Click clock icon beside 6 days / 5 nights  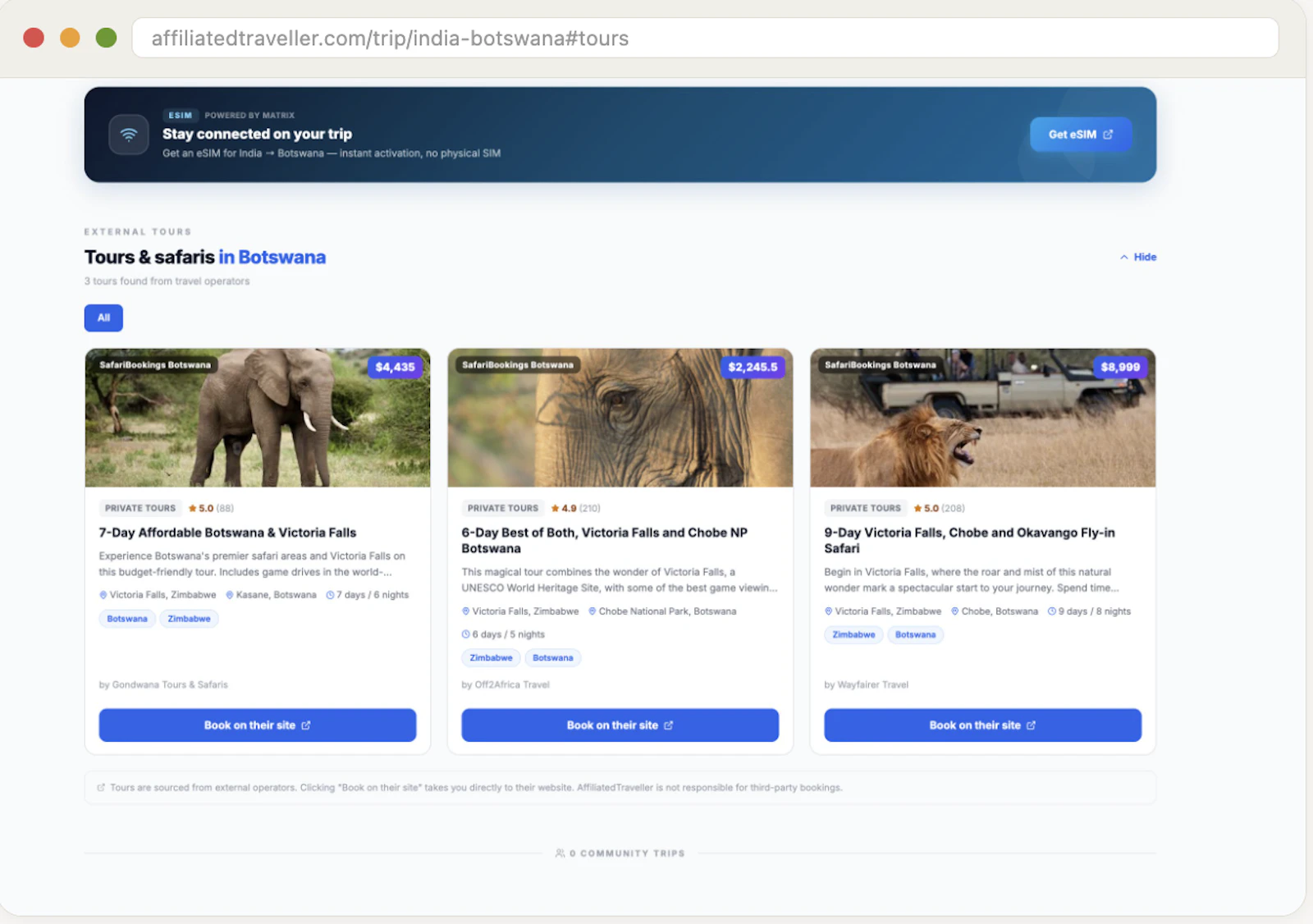click(x=466, y=634)
